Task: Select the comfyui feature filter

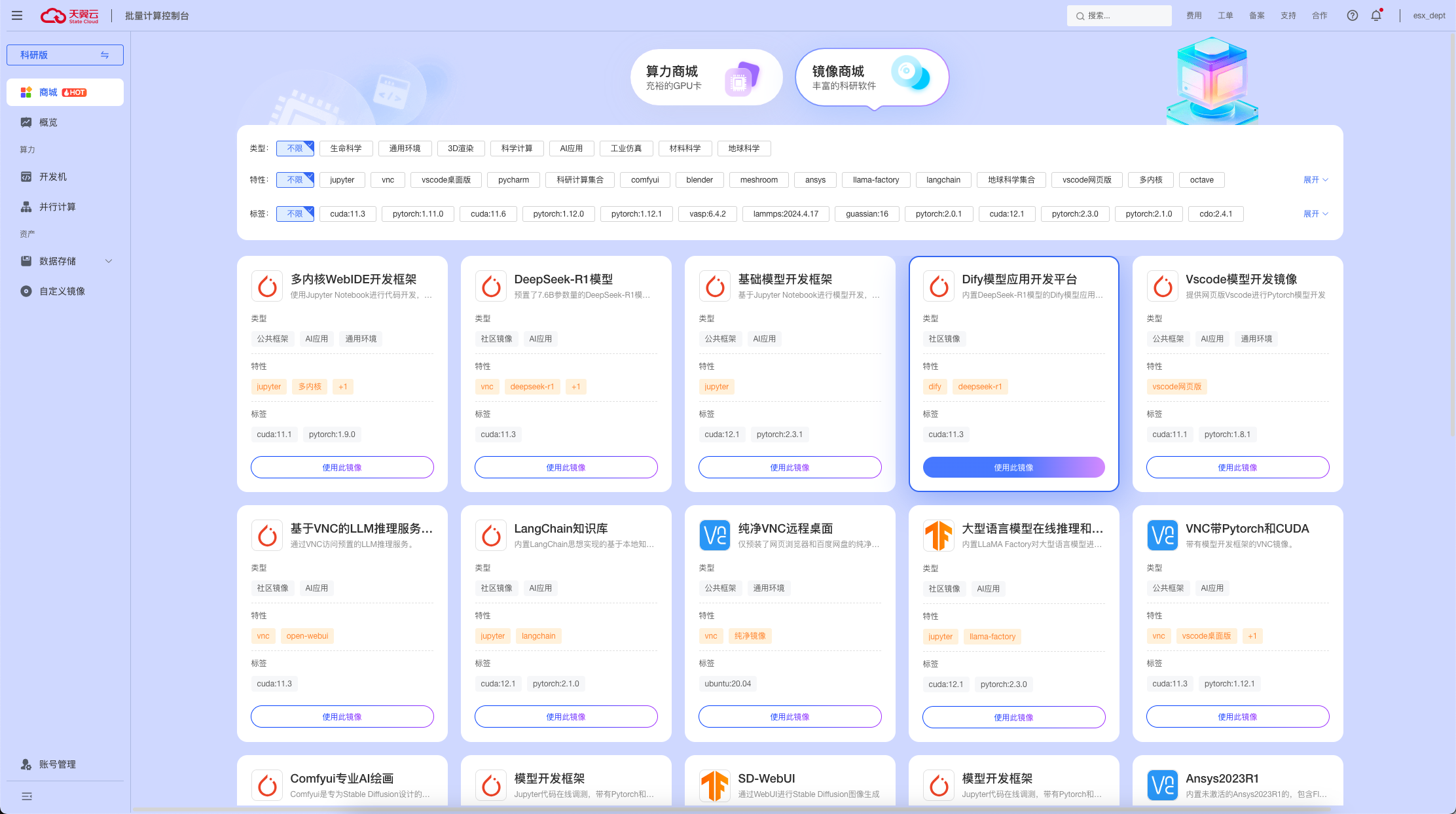Action: (645, 180)
